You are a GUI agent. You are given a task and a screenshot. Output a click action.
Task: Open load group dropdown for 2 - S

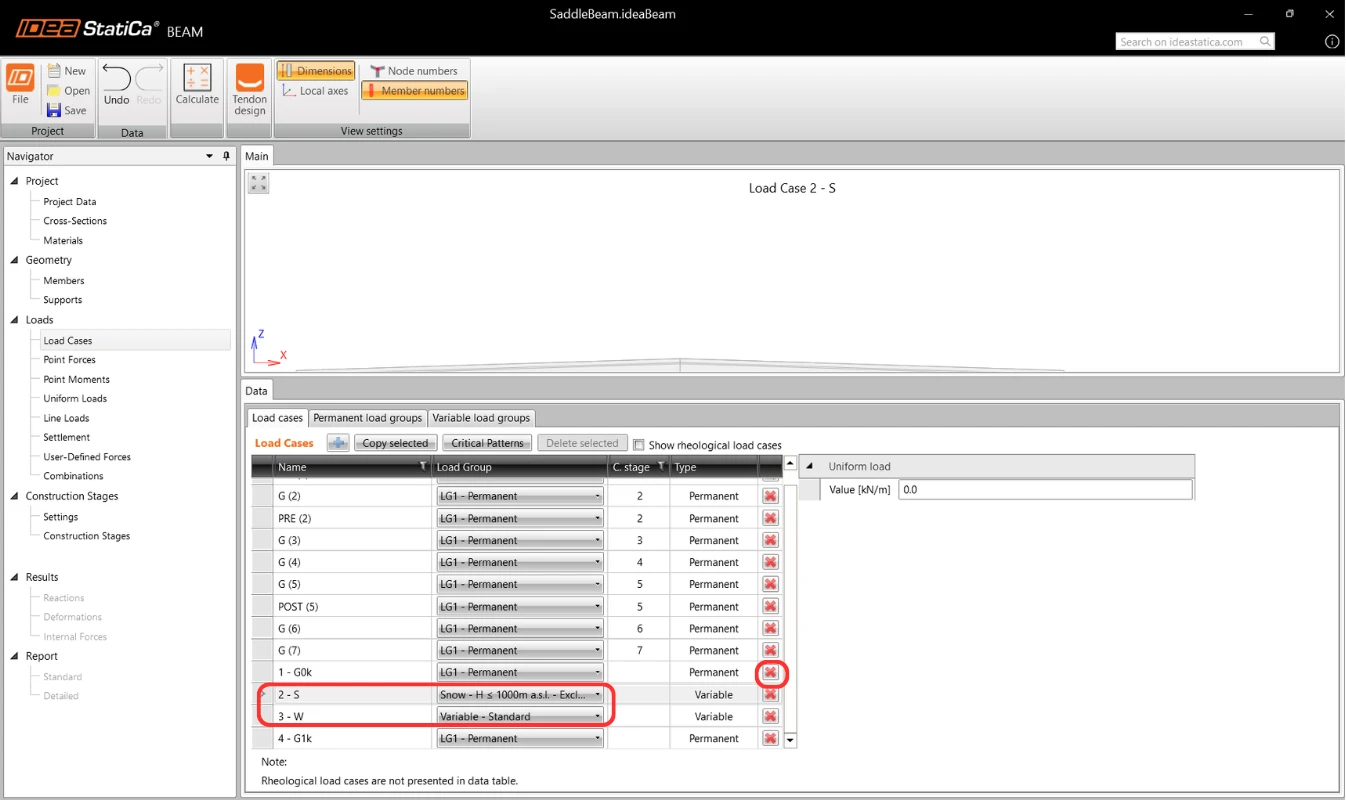(x=520, y=694)
